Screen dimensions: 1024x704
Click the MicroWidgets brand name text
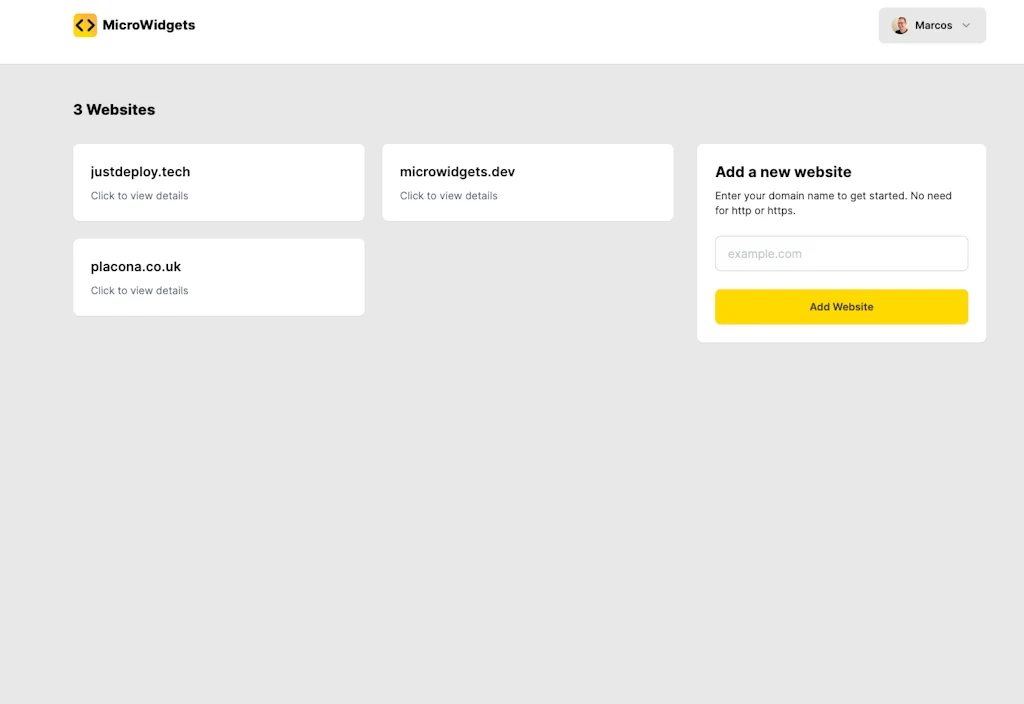[x=148, y=25]
